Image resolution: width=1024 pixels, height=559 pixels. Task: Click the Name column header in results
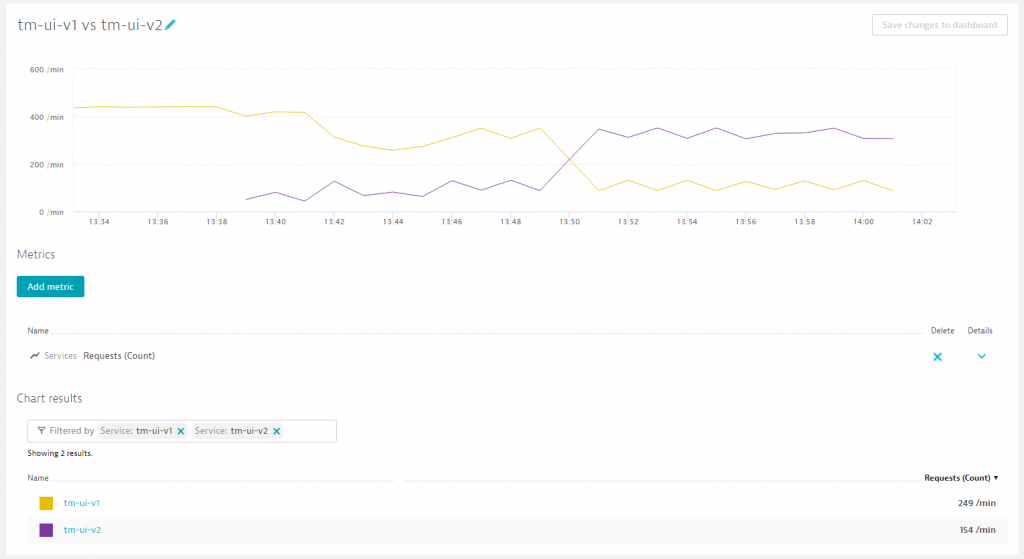(x=38, y=478)
